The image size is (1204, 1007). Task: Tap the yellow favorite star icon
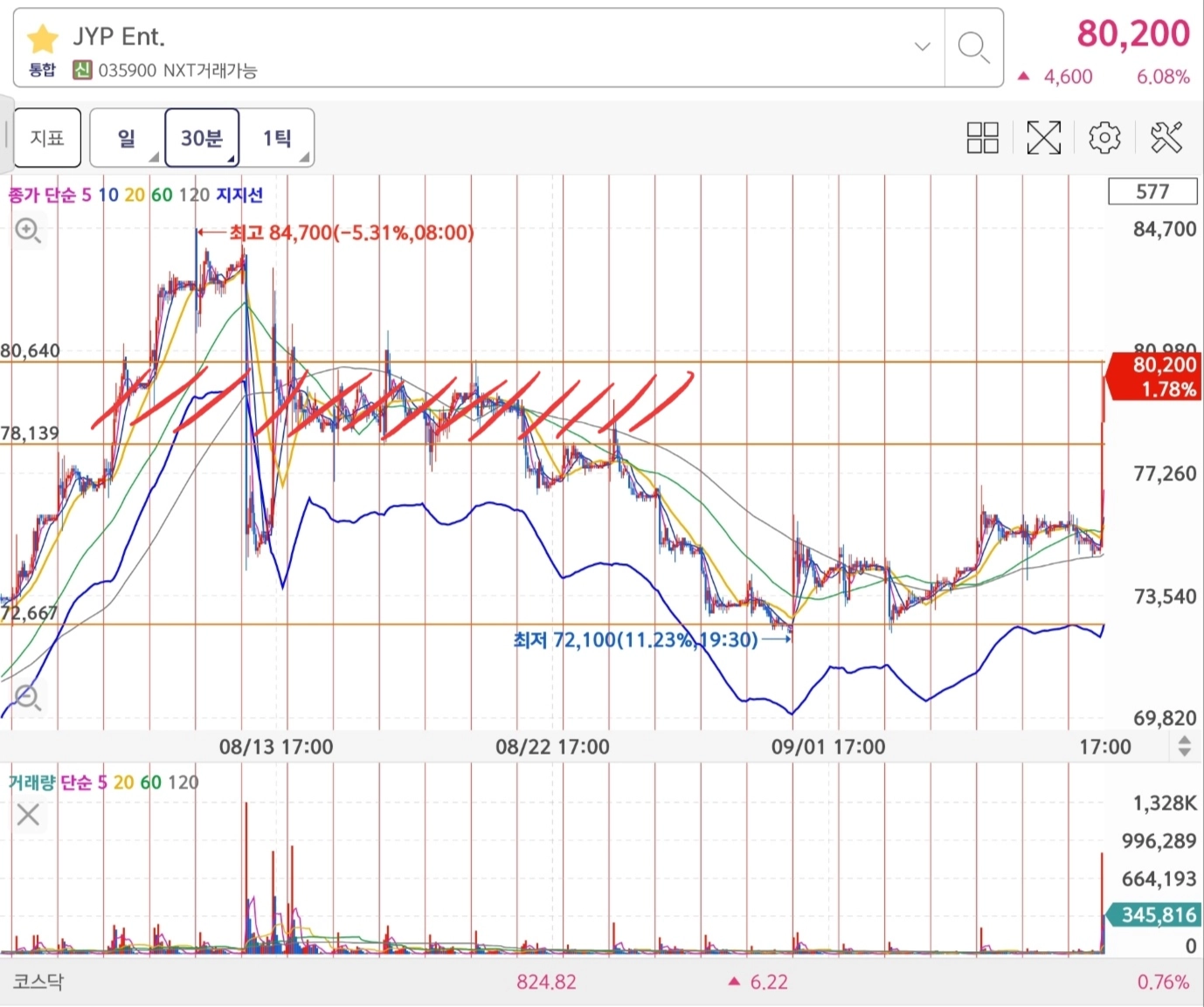[x=42, y=38]
